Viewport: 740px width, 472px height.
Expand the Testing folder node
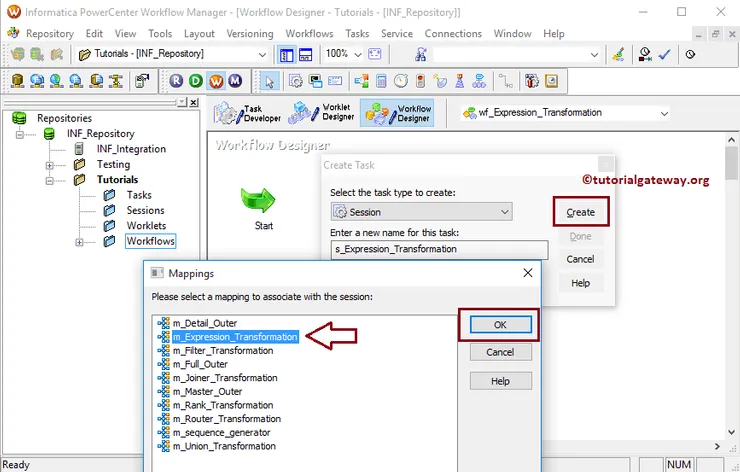tap(50, 165)
